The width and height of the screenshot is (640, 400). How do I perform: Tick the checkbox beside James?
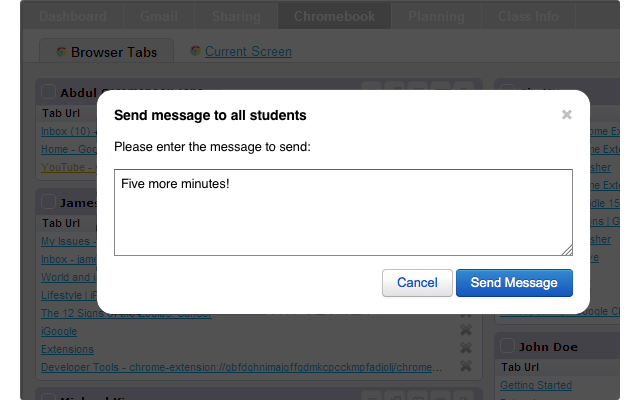pos(48,202)
